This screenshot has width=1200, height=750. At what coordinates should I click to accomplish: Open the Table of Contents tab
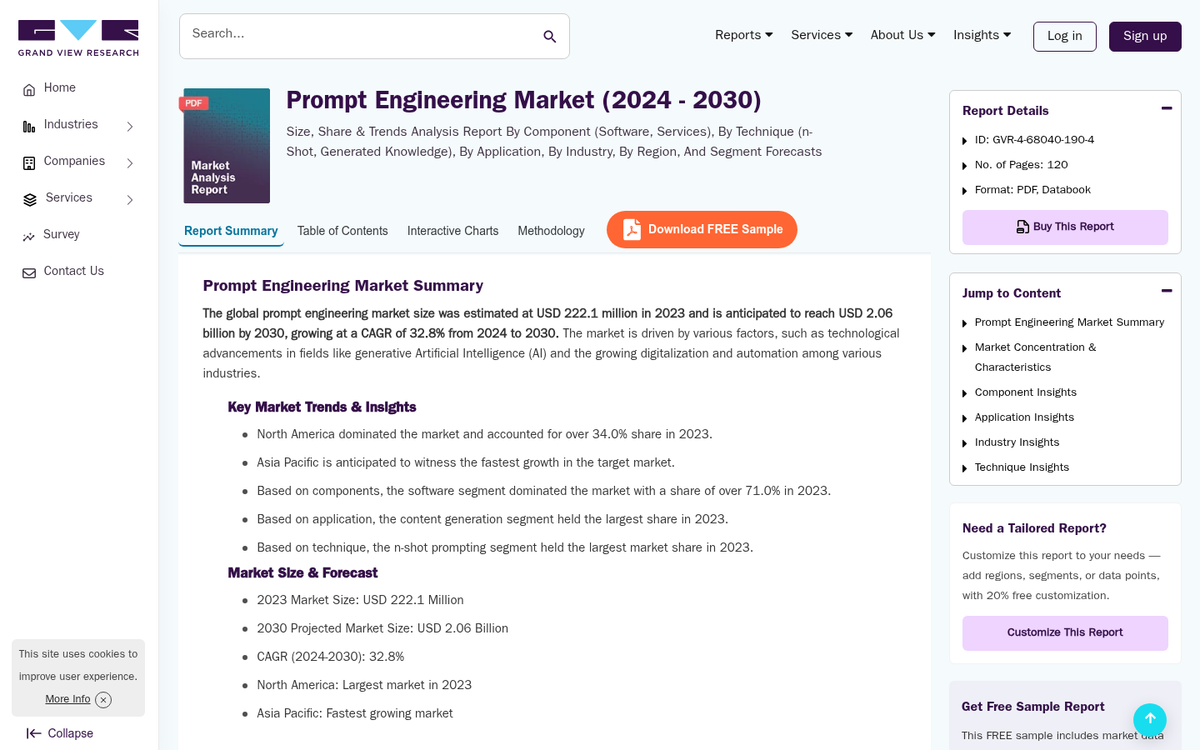pos(342,231)
